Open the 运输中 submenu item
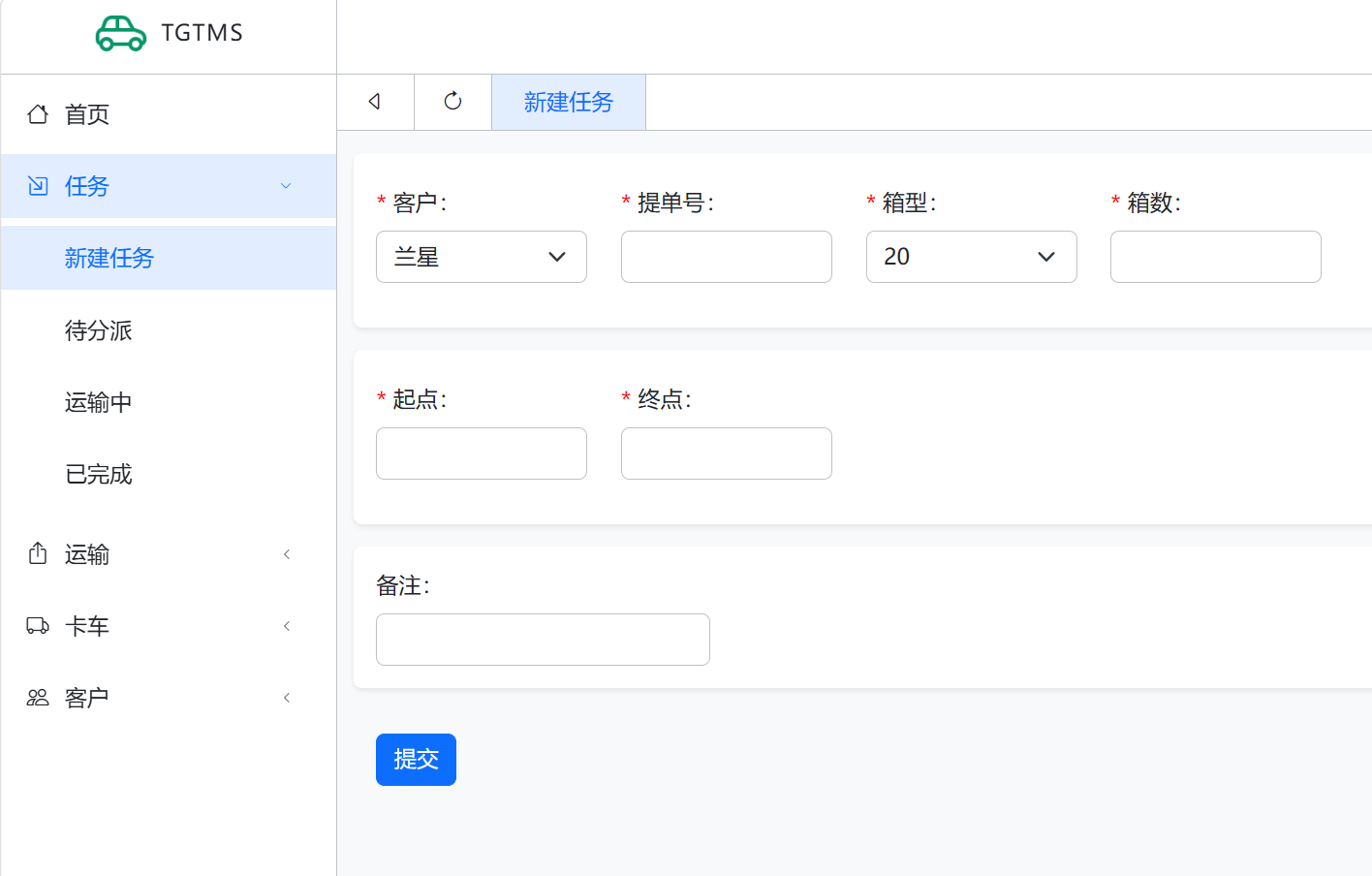 pos(169,402)
